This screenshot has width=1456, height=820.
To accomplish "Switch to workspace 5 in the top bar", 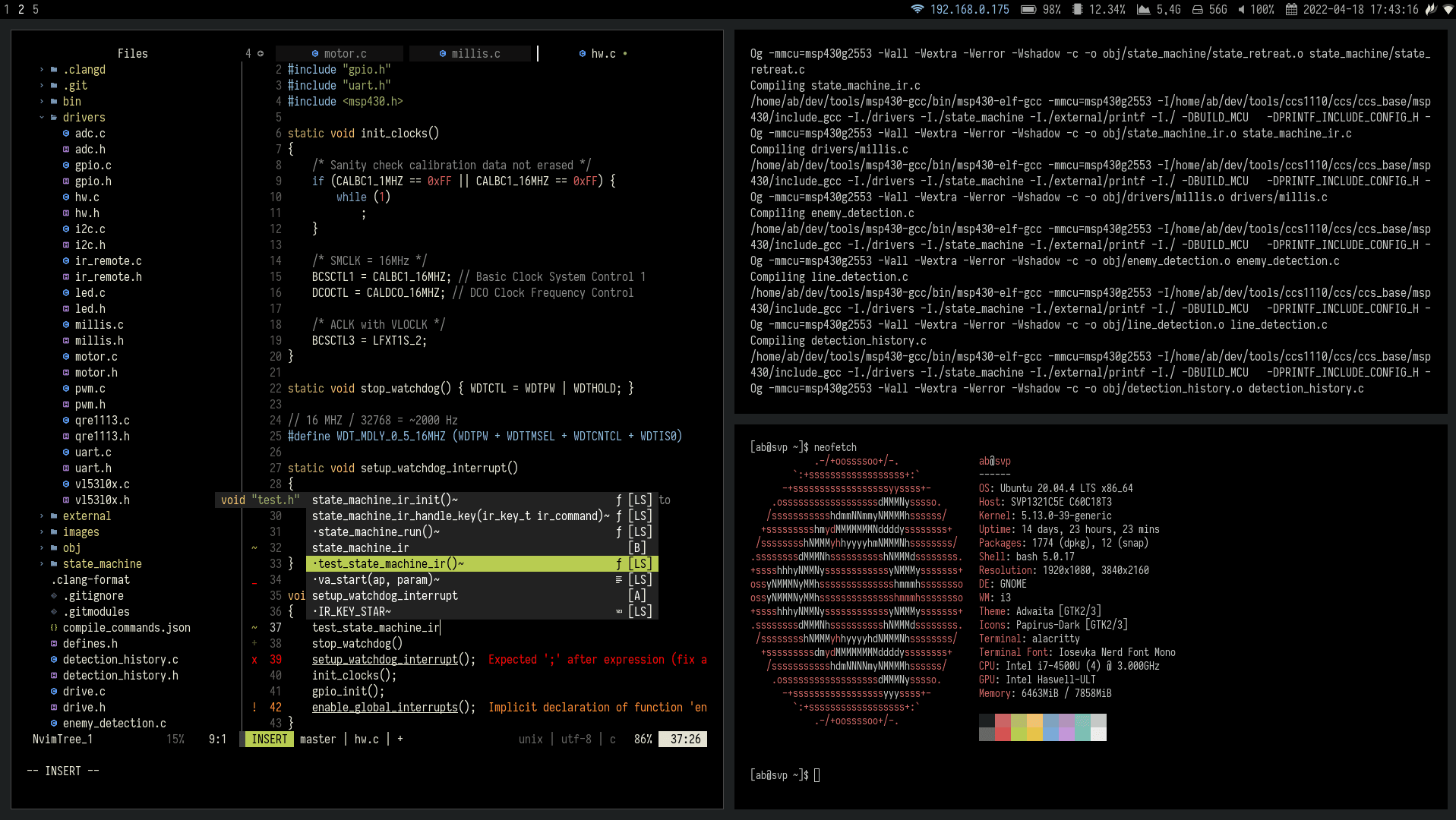I will 35,9.
